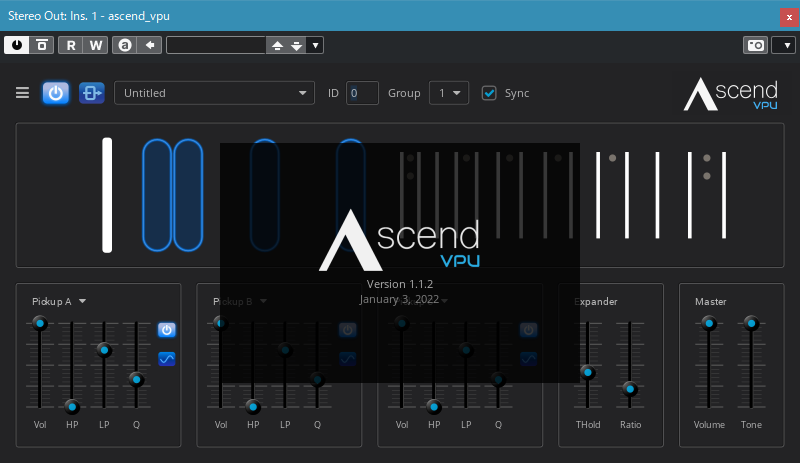Take plugin snapshot with camera icon
Screen dimensions: 800x463
[756, 45]
